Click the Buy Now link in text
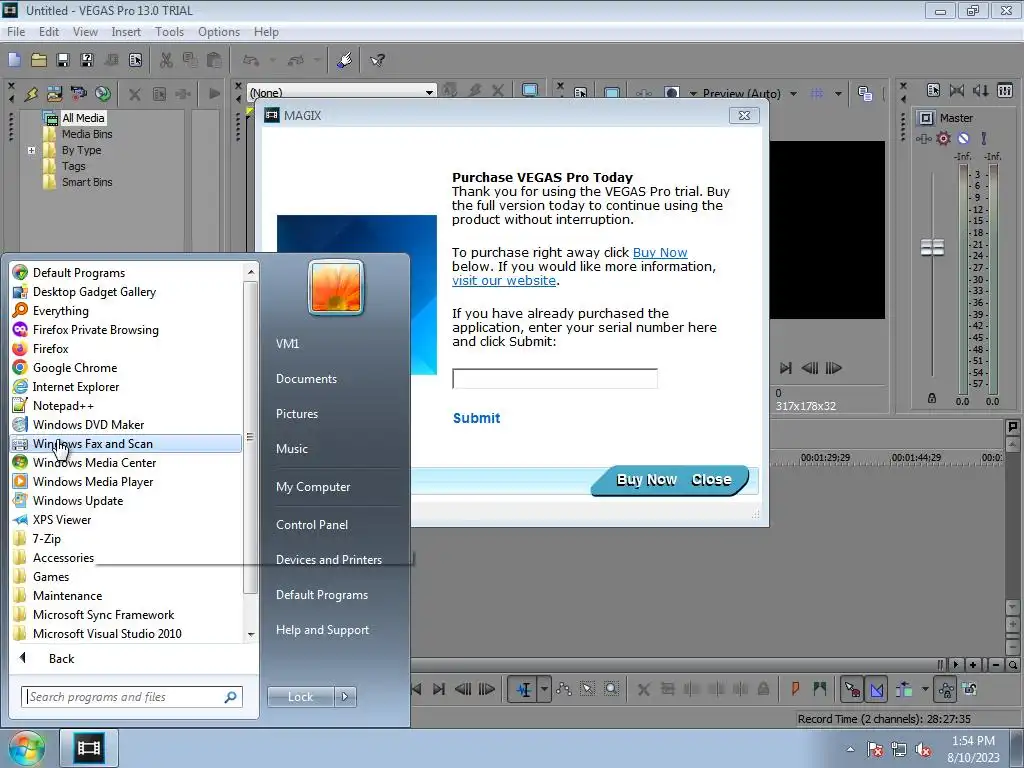 pyautogui.click(x=660, y=252)
